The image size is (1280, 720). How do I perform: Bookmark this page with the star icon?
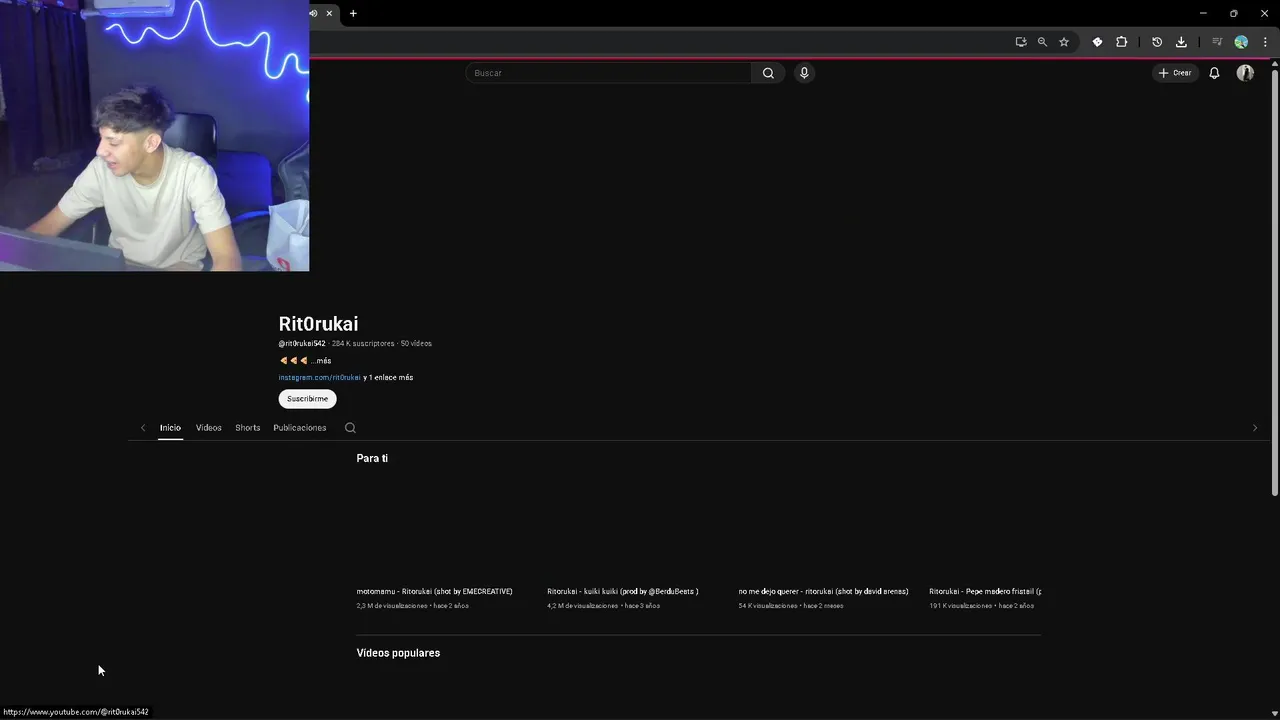pos(1064,42)
